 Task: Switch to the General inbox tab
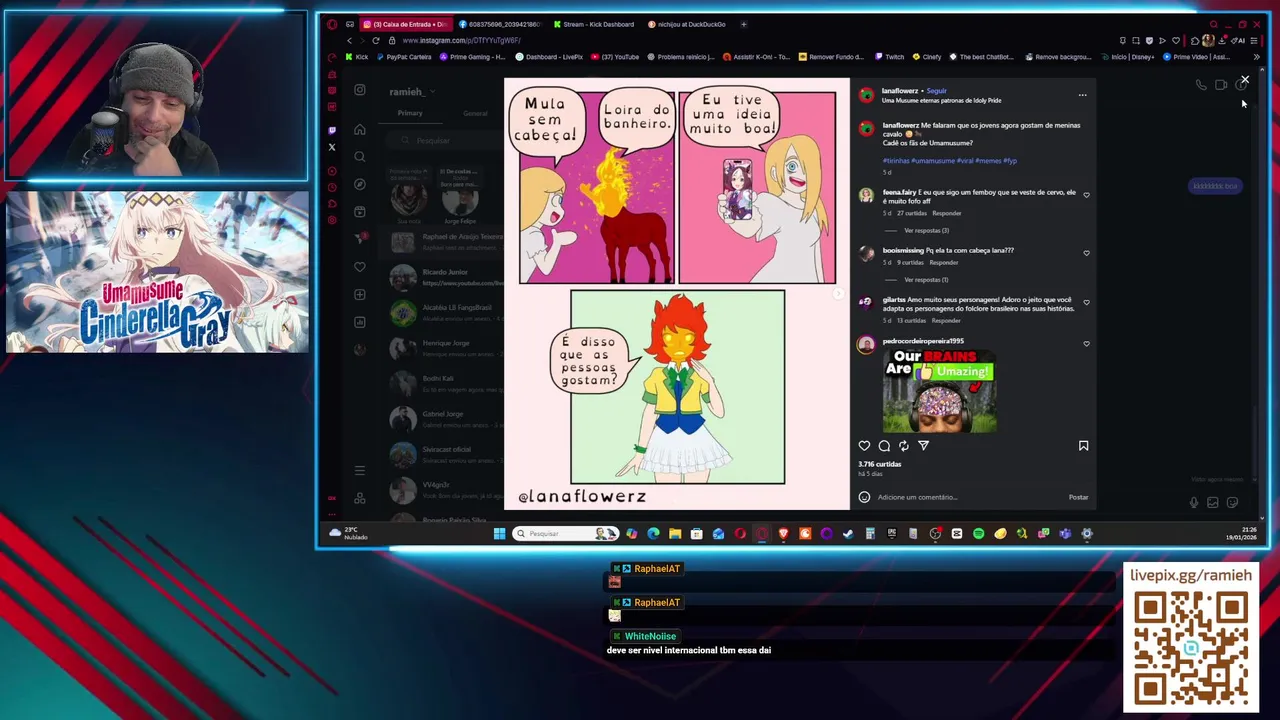475,113
